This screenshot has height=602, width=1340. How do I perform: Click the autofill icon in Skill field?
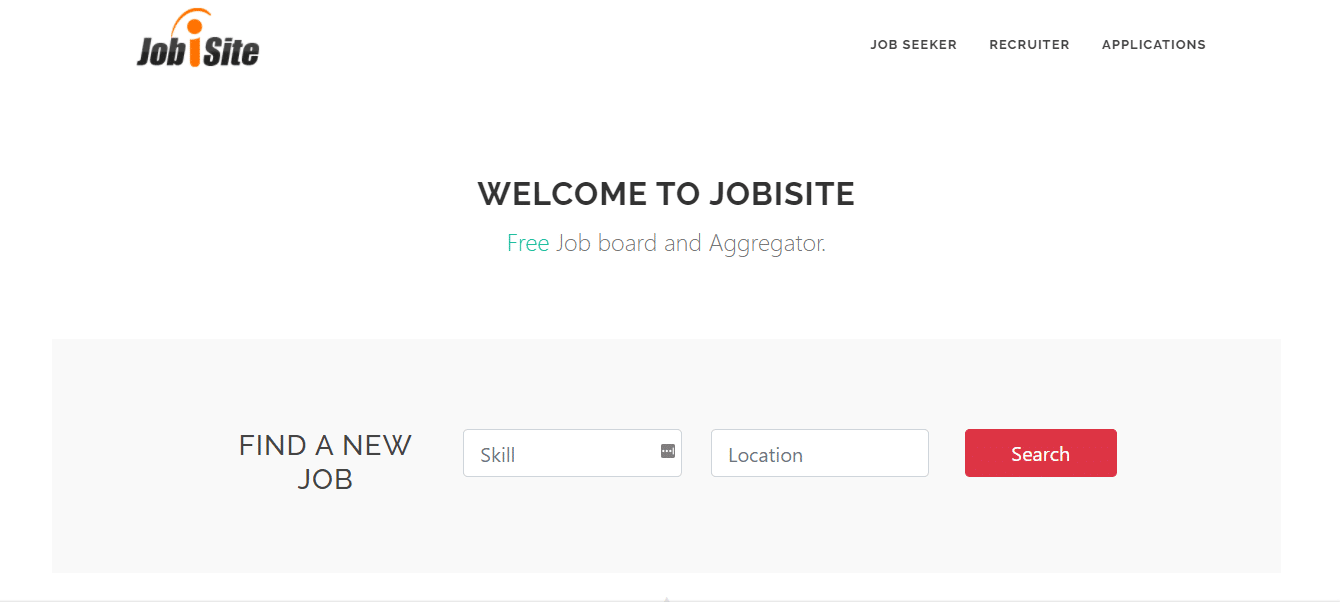668,451
